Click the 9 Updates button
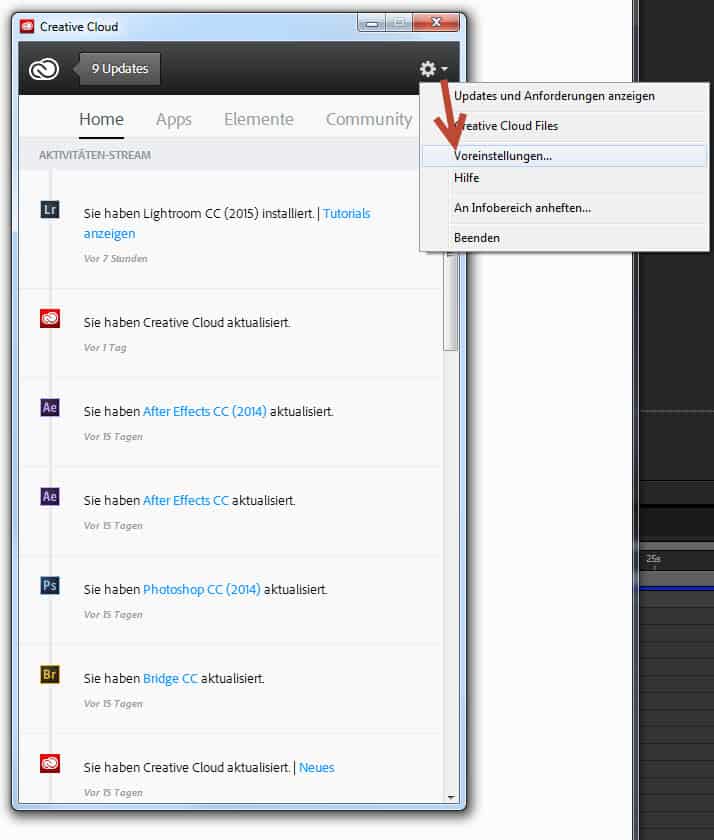The height and width of the screenshot is (840, 714). pos(120,69)
